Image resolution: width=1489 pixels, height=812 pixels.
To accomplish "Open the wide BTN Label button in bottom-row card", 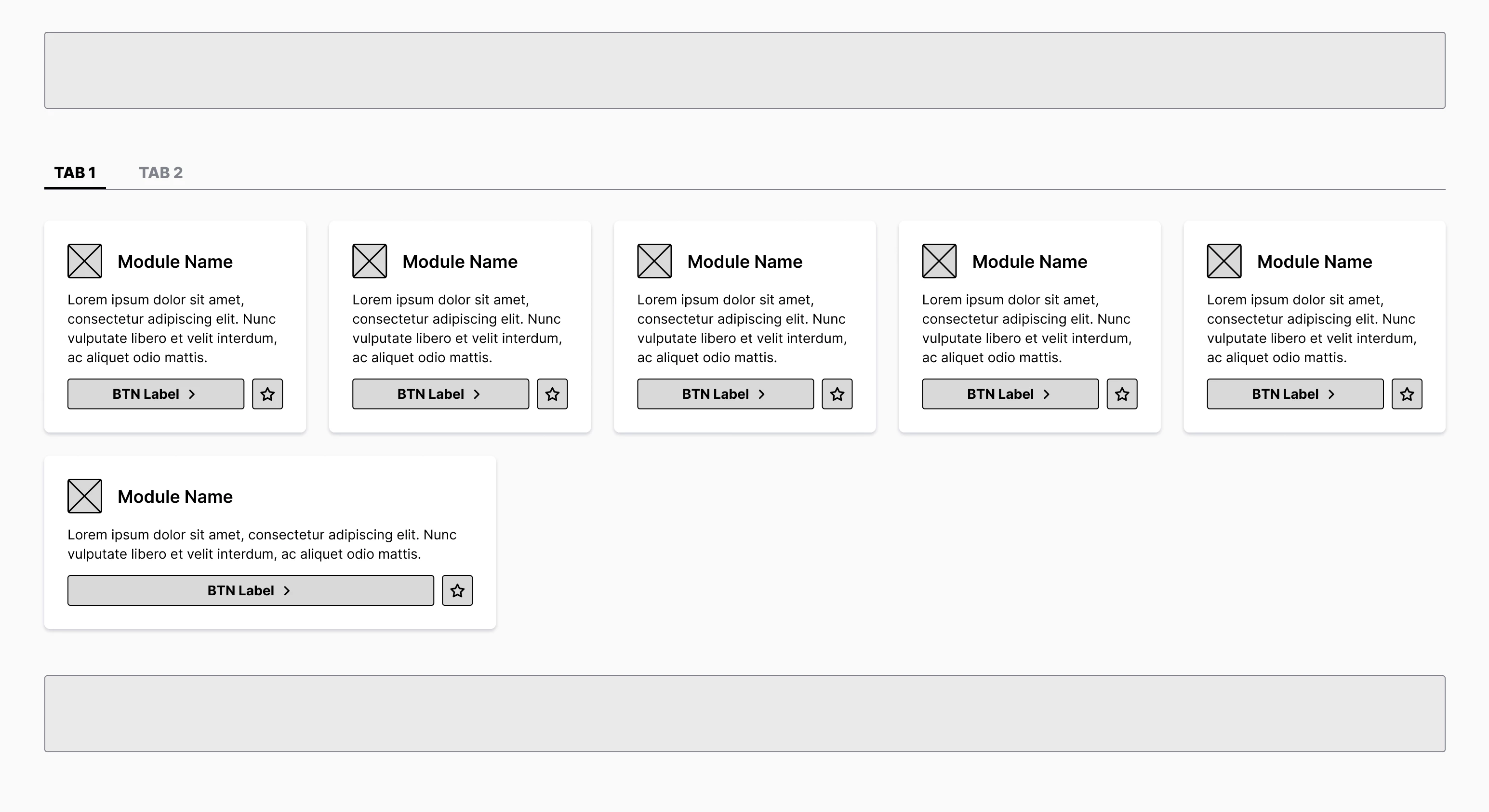I will pyautogui.click(x=250, y=590).
